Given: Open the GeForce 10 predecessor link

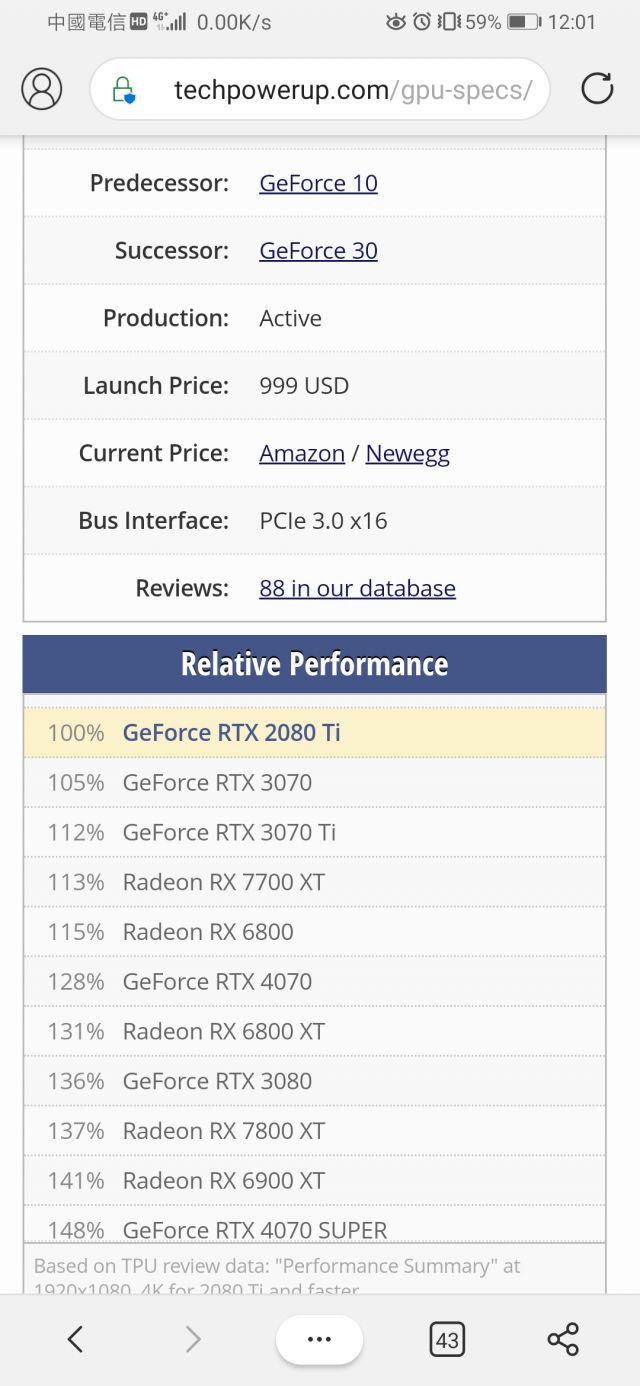Looking at the screenshot, I should pos(318,183).
